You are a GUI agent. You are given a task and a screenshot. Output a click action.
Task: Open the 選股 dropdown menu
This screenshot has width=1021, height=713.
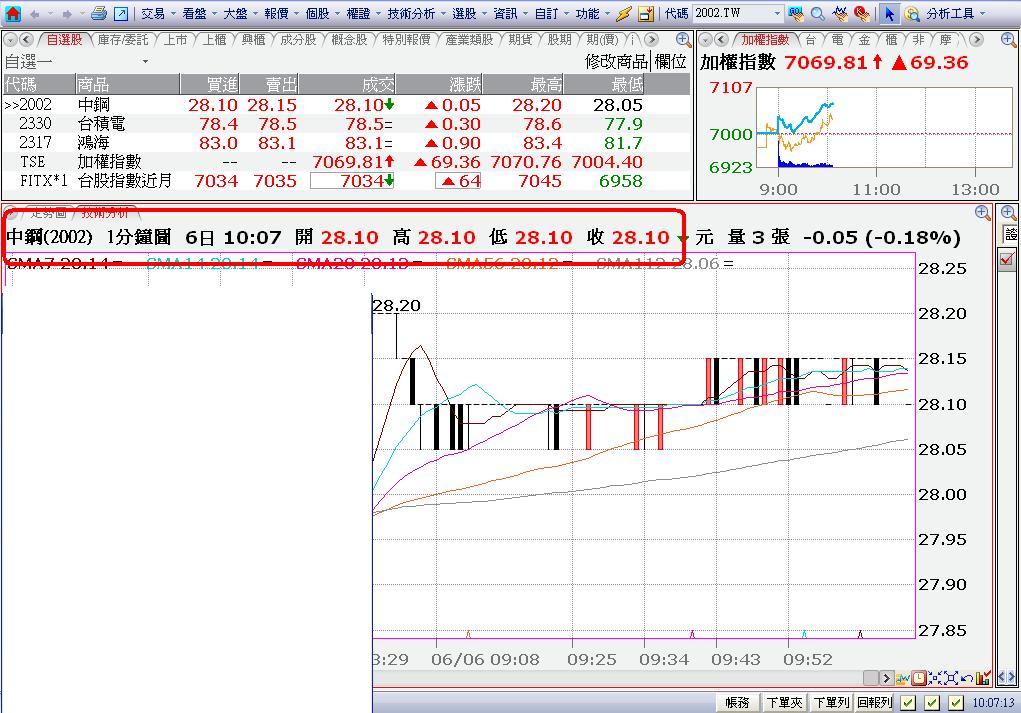click(469, 13)
